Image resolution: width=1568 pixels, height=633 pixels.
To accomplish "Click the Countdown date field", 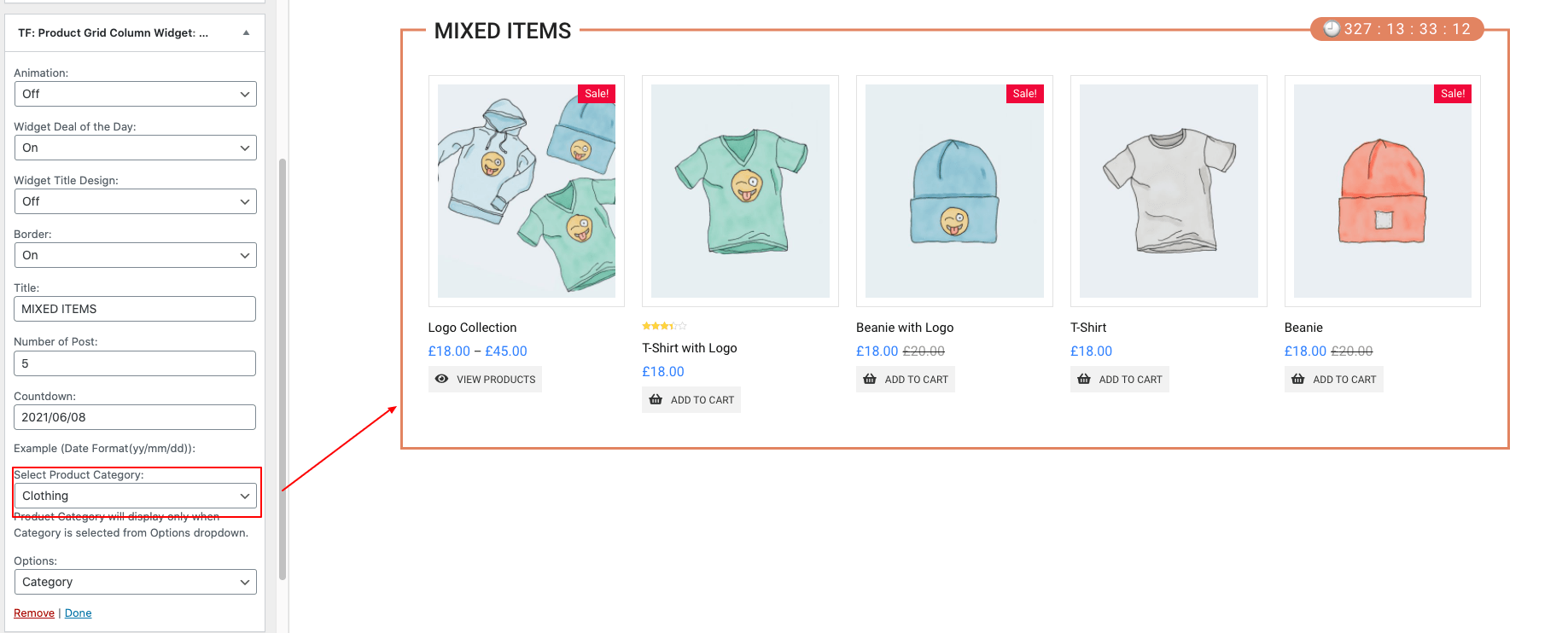I will point(135,417).
